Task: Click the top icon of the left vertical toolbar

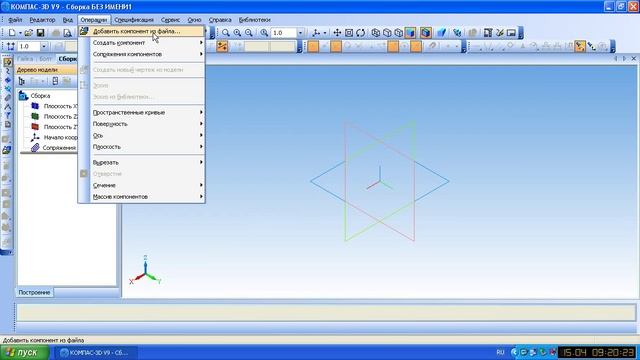Action: [7, 62]
